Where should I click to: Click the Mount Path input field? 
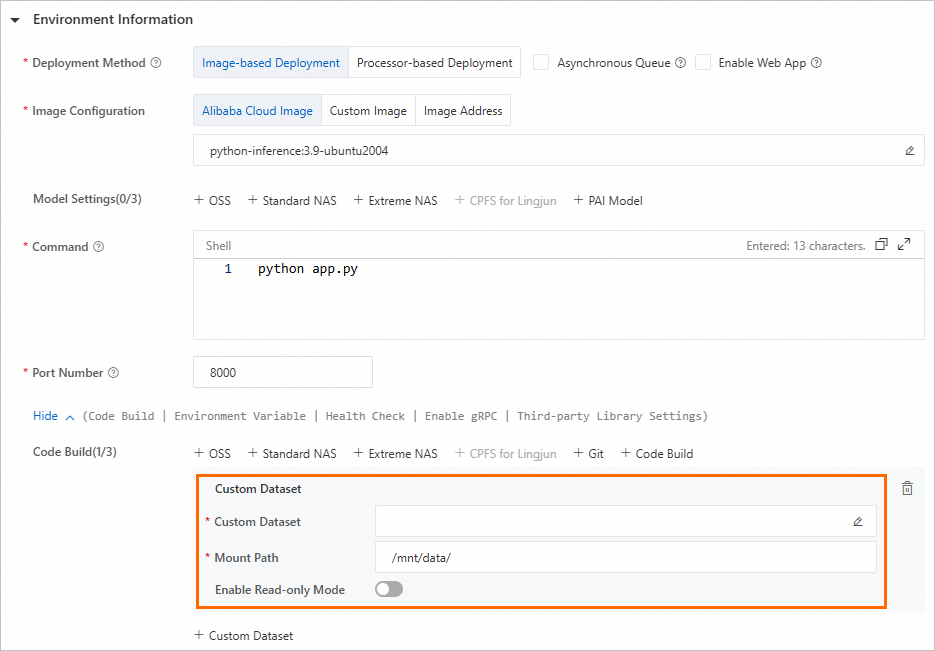coord(625,557)
